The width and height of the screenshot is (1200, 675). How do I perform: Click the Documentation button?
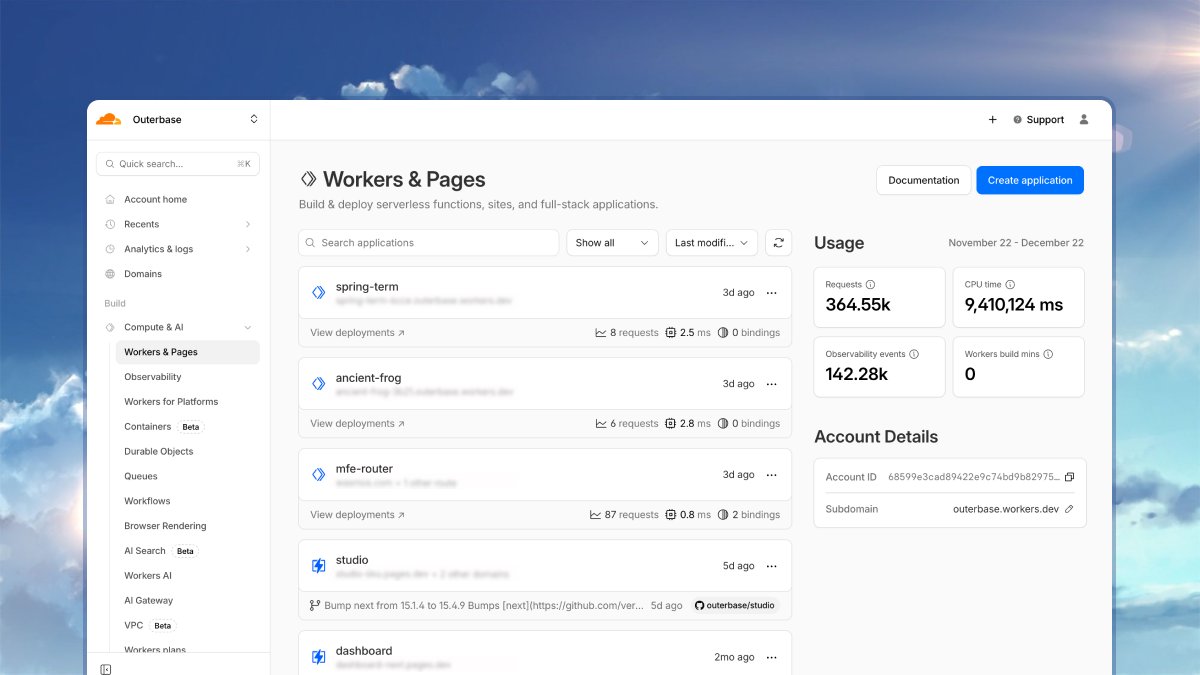click(923, 180)
